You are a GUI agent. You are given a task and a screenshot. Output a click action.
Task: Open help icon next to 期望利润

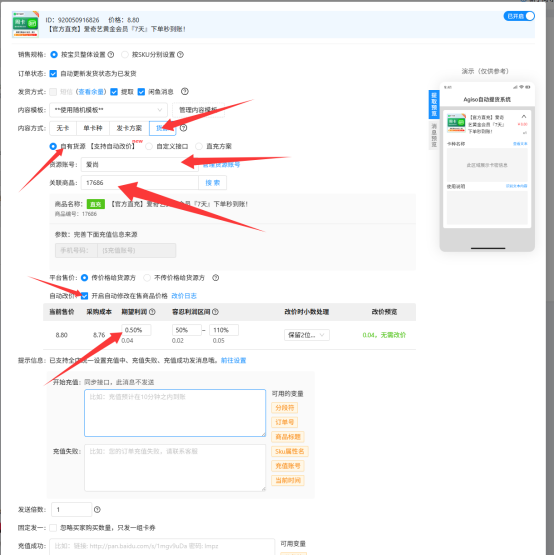click(152, 312)
